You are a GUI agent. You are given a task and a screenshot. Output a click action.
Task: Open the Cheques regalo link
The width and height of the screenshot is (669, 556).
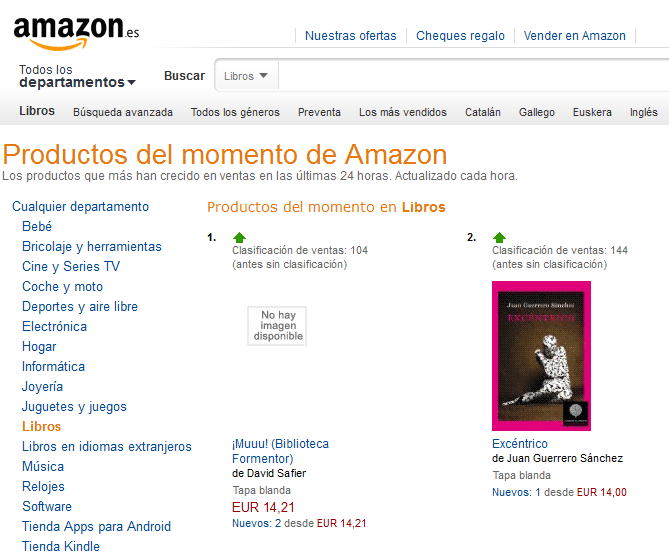tap(460, 36)
